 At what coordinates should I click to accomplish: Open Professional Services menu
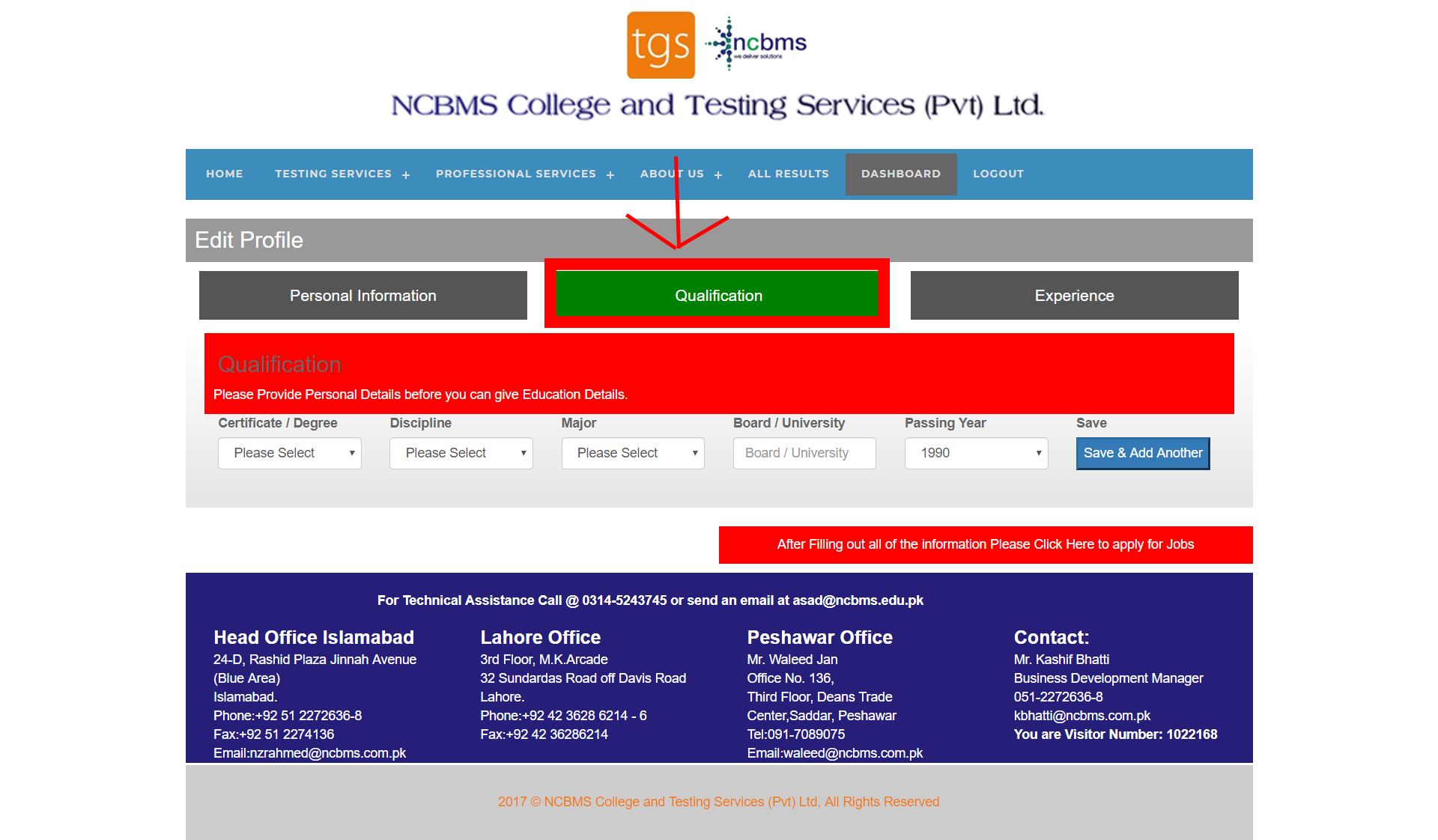[x=516, y=174]
